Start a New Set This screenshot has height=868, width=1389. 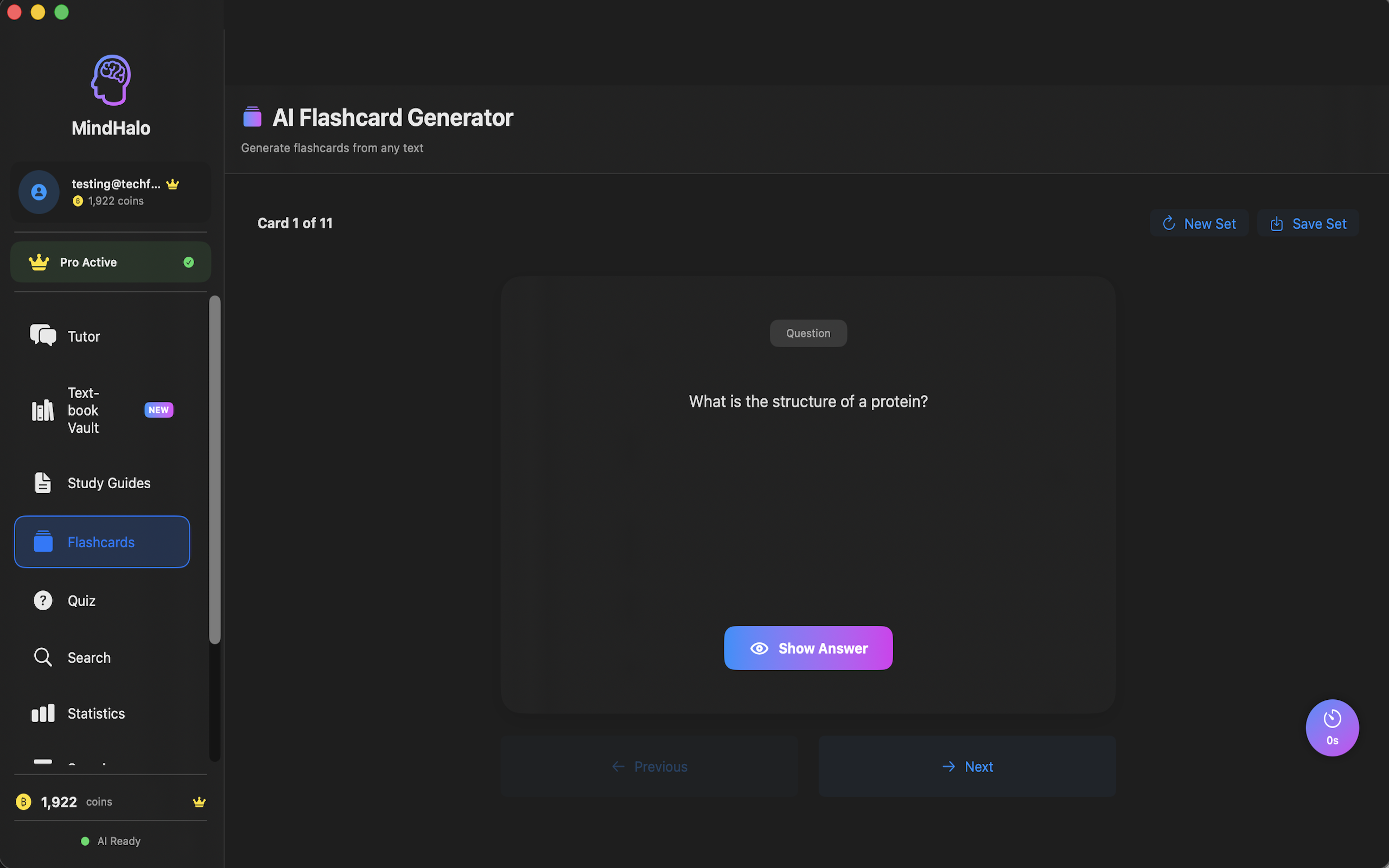(1199, 223)
